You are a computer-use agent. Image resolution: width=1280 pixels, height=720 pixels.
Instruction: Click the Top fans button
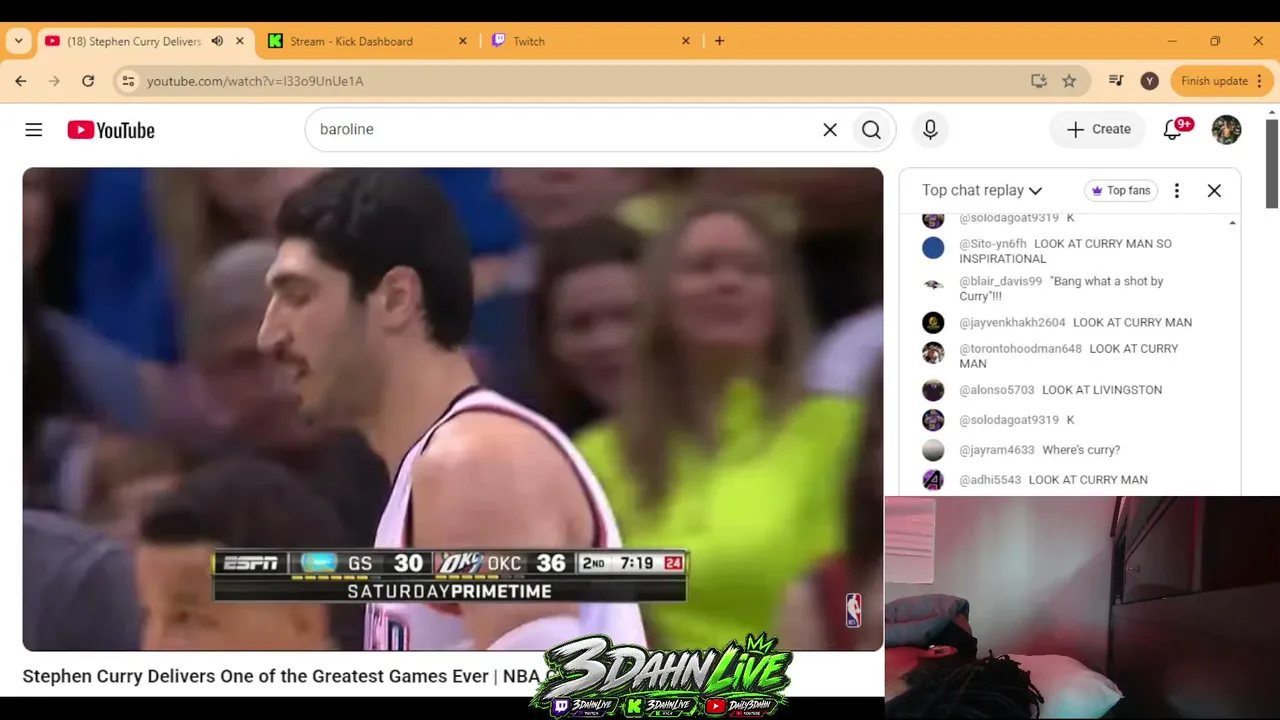(x=1119, y=190)
